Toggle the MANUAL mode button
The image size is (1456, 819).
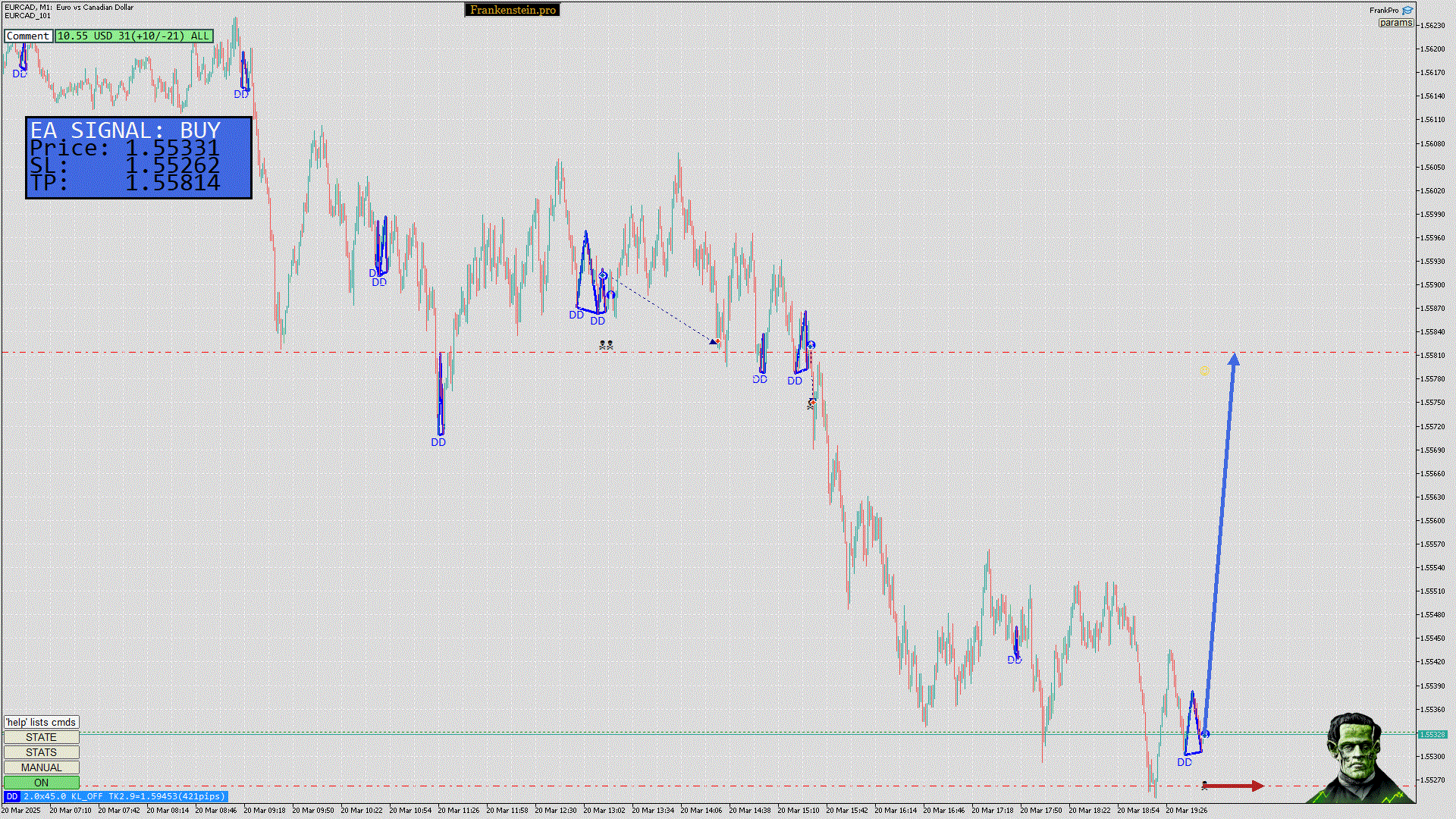click(x=41, y=767)
